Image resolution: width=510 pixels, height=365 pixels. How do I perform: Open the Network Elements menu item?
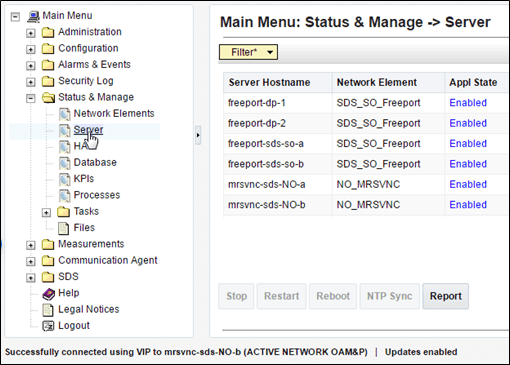[x=114, y=114]
